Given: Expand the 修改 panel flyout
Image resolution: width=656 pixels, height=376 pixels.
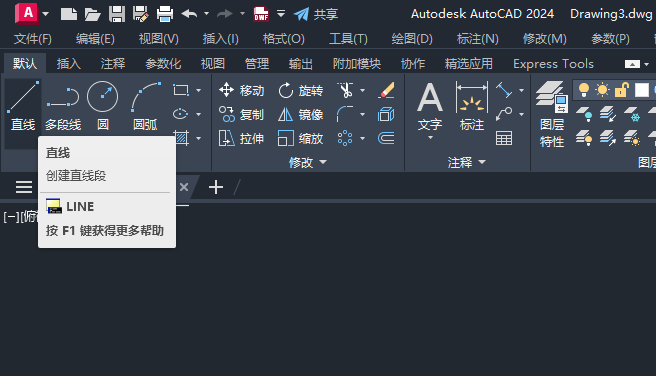Looking at the screenshot, I should point(308,162).
